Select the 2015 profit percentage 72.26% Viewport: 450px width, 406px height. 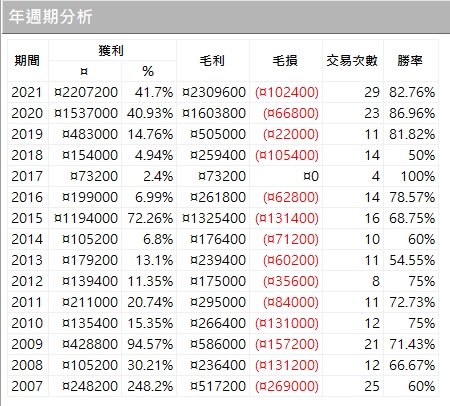(150, 218)
